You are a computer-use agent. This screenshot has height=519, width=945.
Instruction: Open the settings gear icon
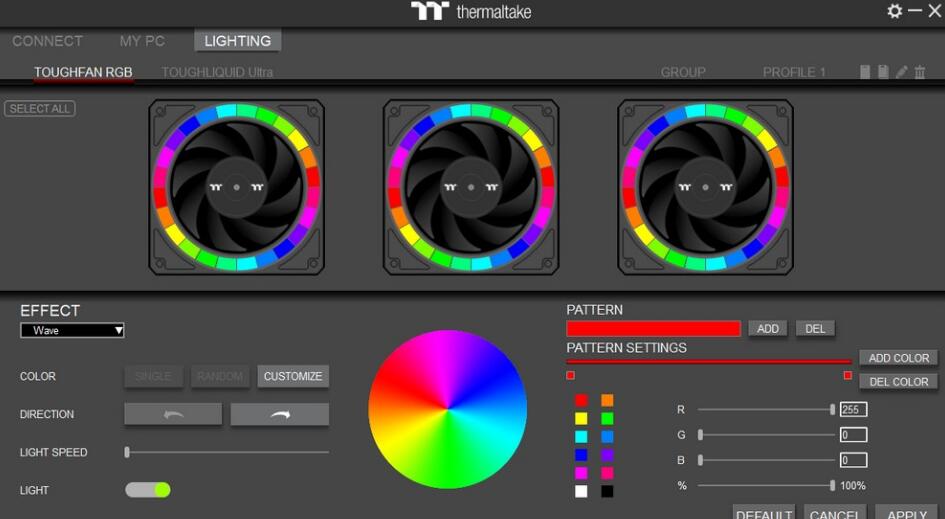click(894, 11)
